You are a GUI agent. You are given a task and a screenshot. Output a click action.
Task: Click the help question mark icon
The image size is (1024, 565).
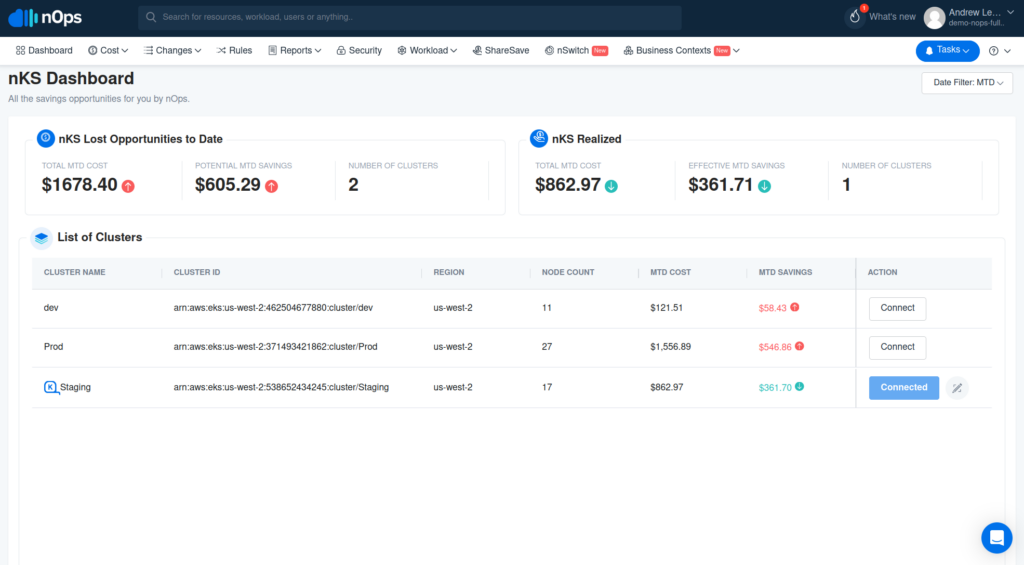[x=993, y=51]
